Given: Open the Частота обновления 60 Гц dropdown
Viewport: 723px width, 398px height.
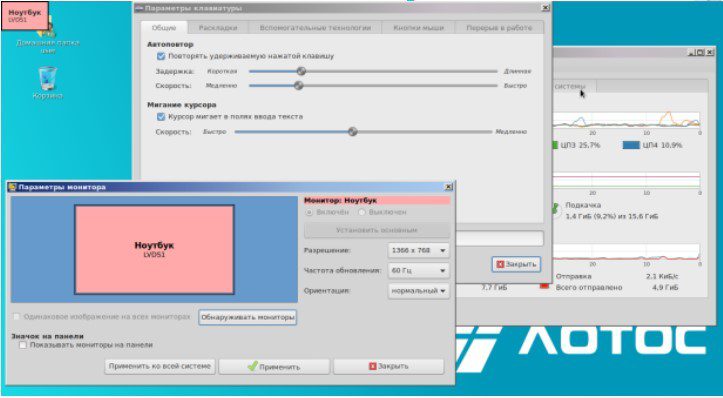Looking at the screenshot, I should pyautogui.click(x=419, y=271).
